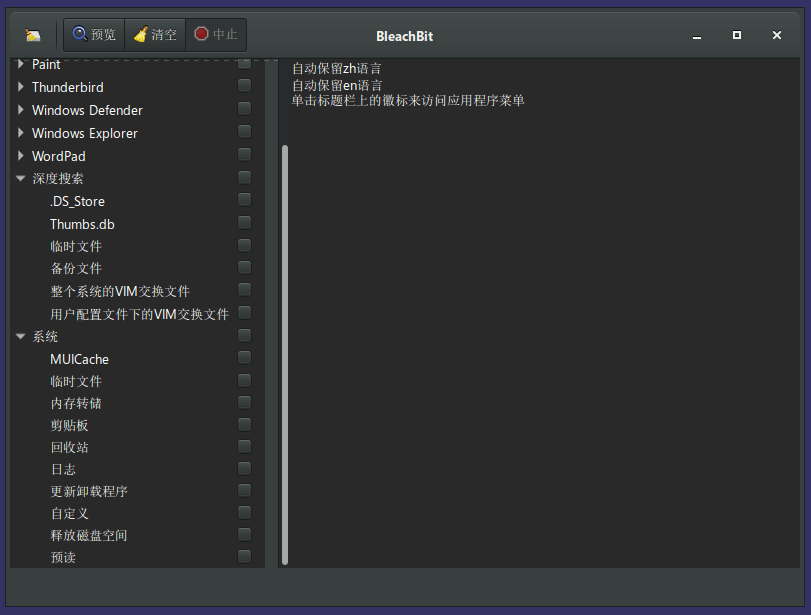Click the 自动保留en语言 log line
The width and height of the screenshot is (811, 615).
pos(337,85)
